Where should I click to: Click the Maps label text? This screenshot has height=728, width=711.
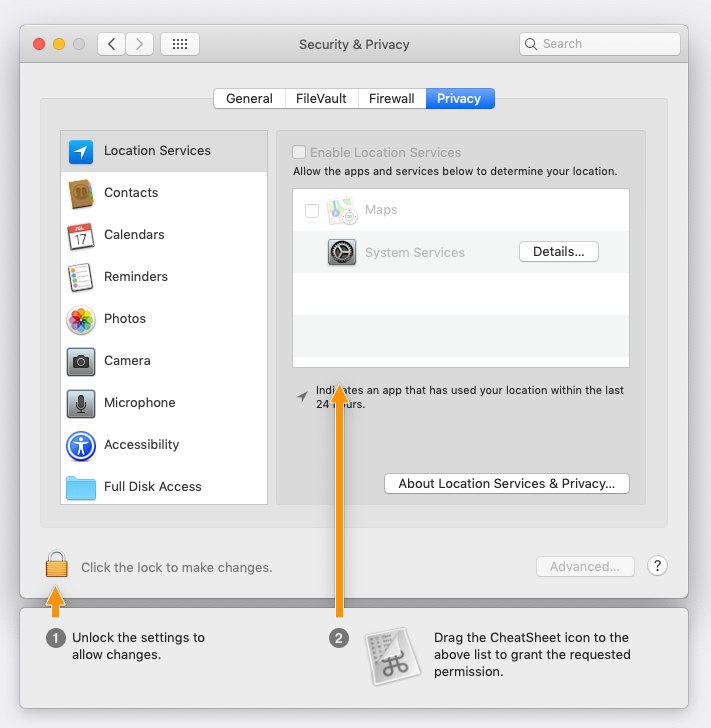(381, 210)
